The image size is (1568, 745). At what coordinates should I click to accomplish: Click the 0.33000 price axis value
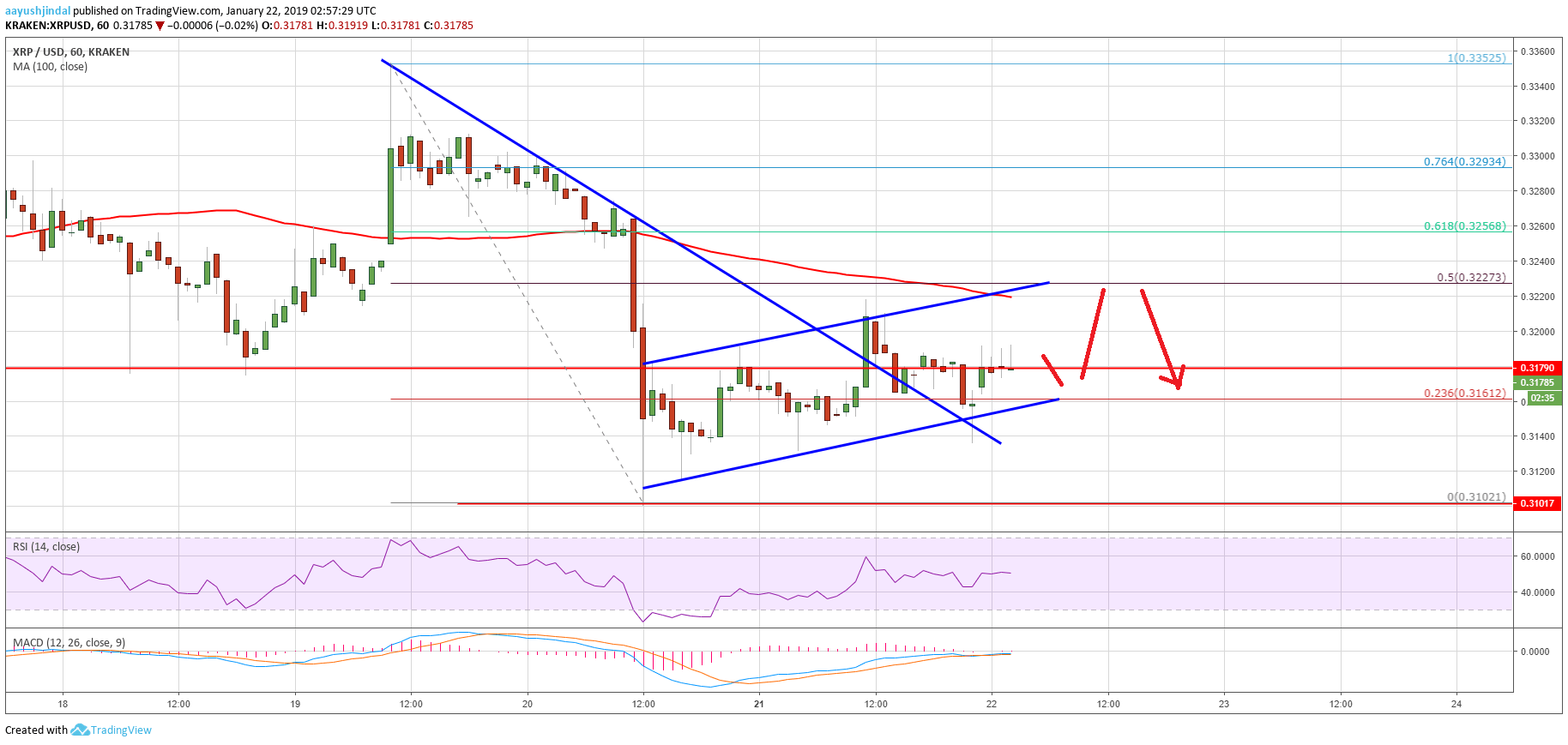(x=1537, y=156)
